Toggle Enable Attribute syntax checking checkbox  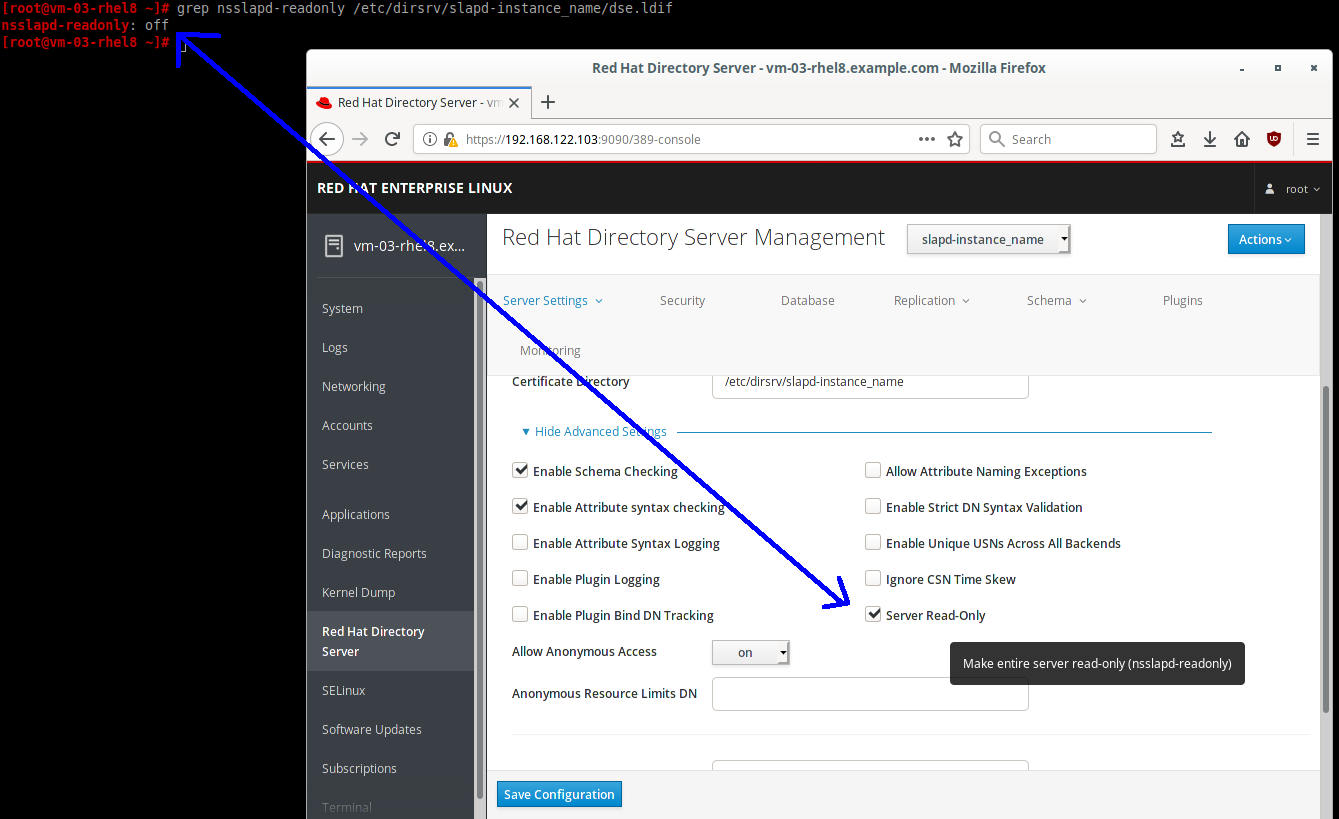click(x=520, y=506)
